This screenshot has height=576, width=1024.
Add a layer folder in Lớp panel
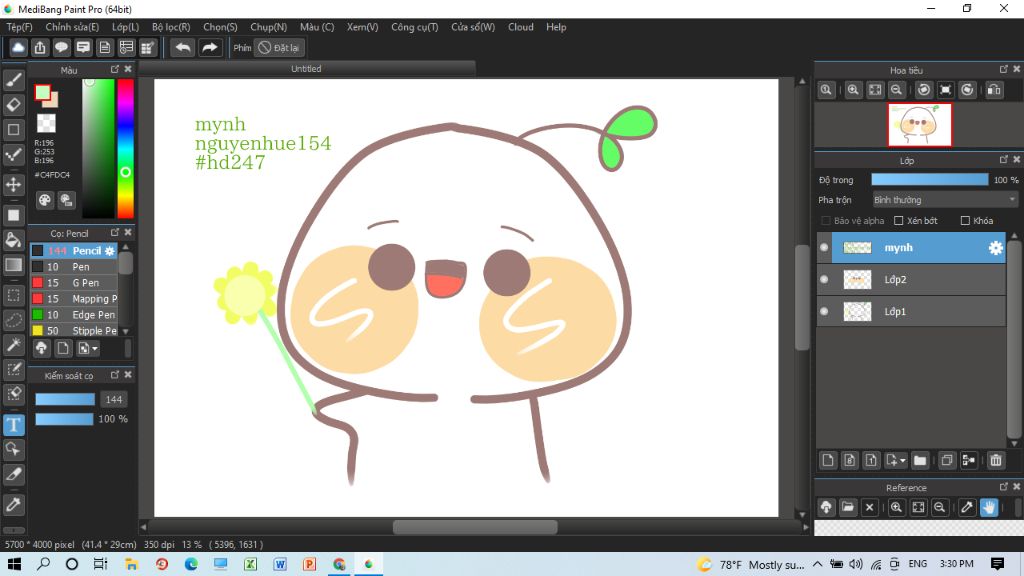920,460
